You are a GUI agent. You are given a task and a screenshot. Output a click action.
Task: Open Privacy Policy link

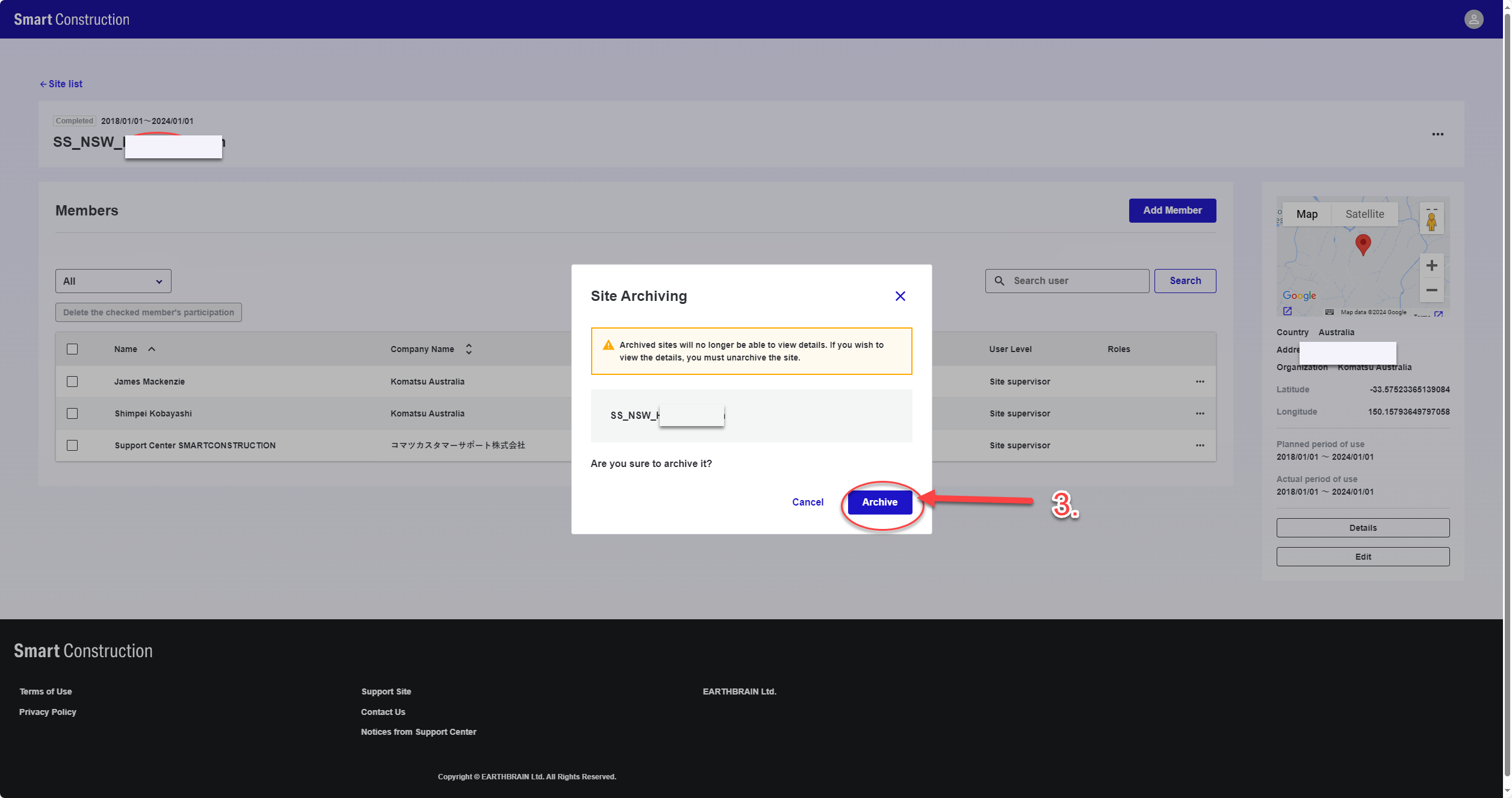[x=48, y=712]
